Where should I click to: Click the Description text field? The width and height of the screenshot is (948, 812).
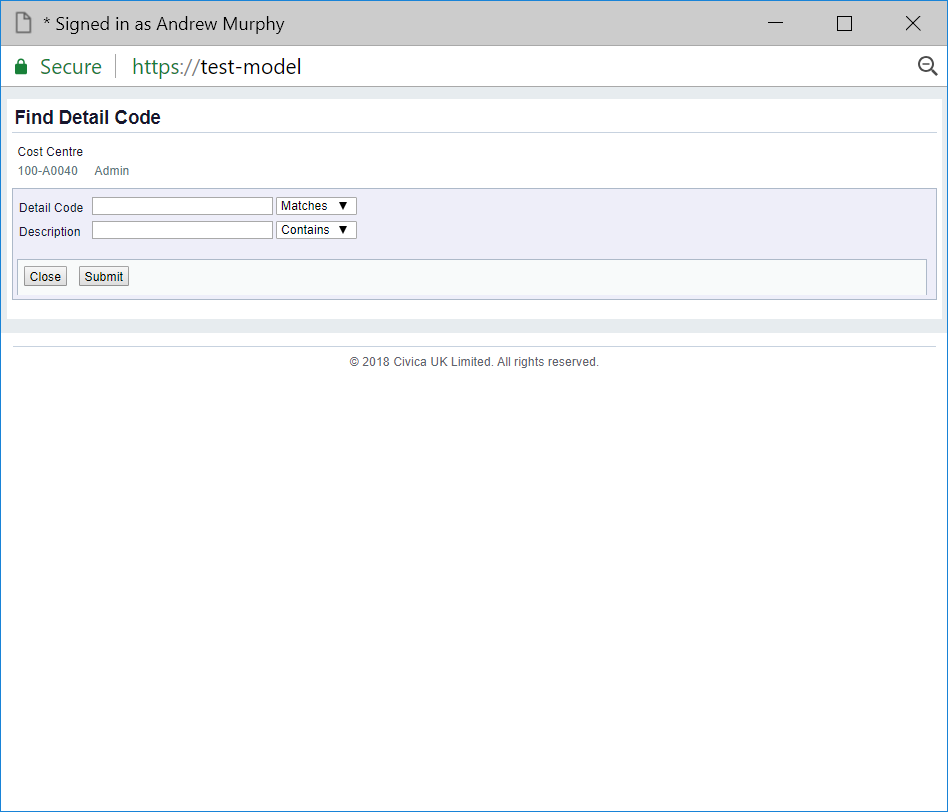pos(182,230)
